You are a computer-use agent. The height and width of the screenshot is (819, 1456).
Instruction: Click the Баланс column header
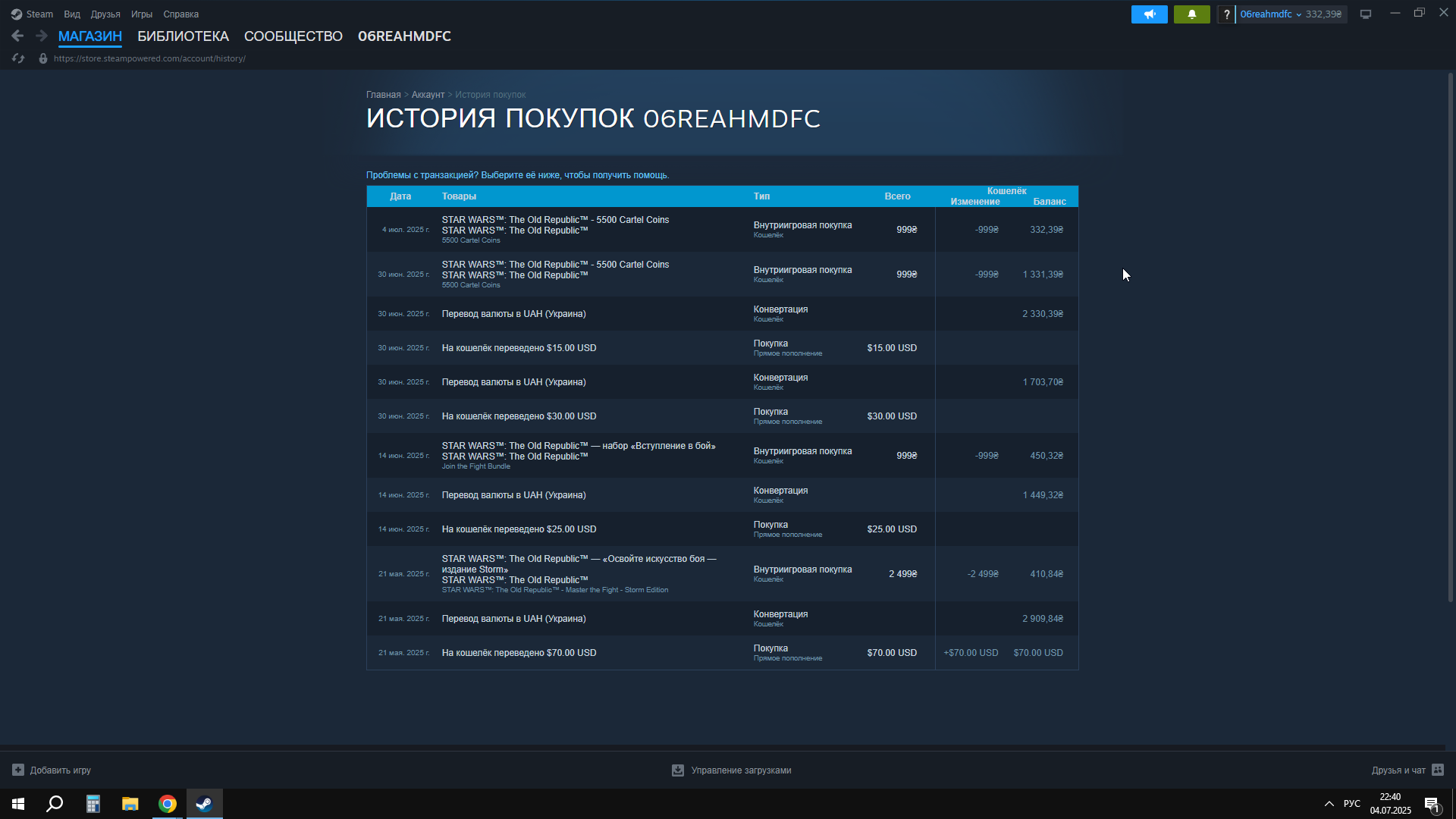pyautogui.click(x=1050, y=202)
